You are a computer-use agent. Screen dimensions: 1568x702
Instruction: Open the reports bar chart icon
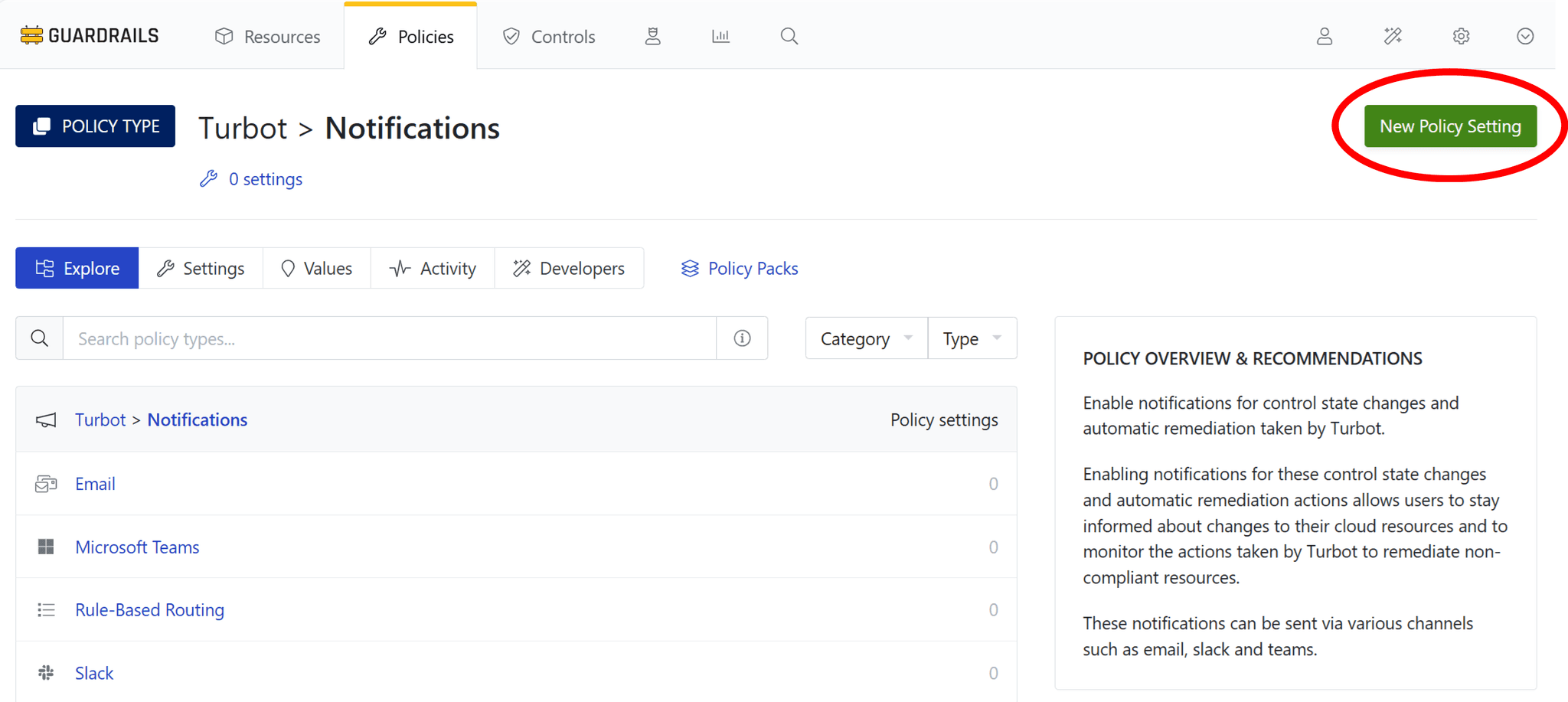[720, 36]
